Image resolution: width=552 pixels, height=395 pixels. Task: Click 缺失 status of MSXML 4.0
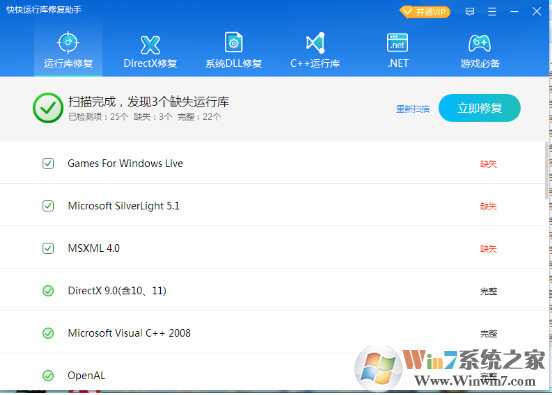point(489,249)
